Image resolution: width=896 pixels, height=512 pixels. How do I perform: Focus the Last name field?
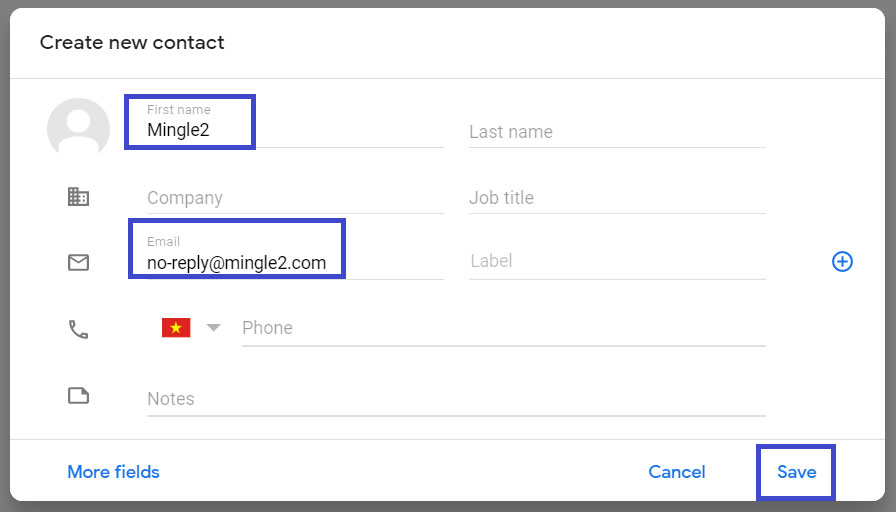click(617, 132)
